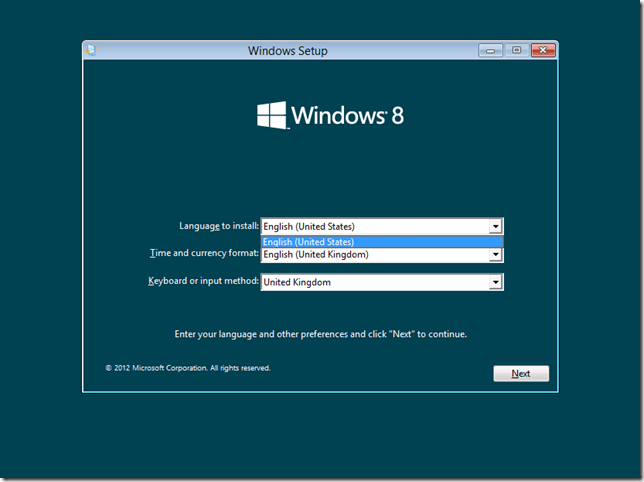644x482 pixels.
Task: Click the "Windows 8" wordmark text
Action: [x=348, y=115]
